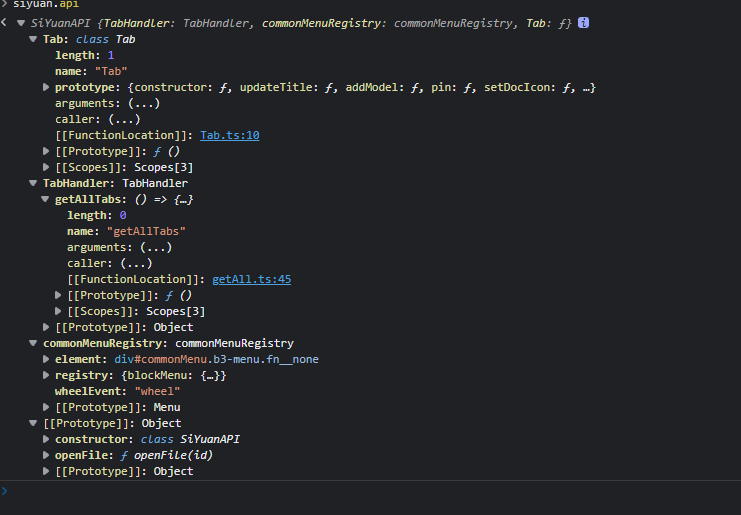This screenshot has height=515, width=741.
Task: Invoke the arguments (...) getter under Tab
Action: point(144,103)
